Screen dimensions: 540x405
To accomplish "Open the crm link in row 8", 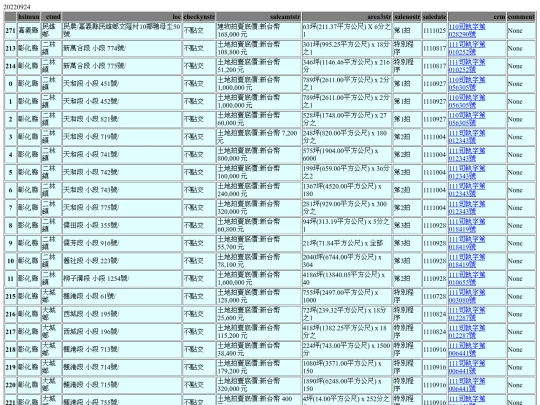I will click(467, 226).
